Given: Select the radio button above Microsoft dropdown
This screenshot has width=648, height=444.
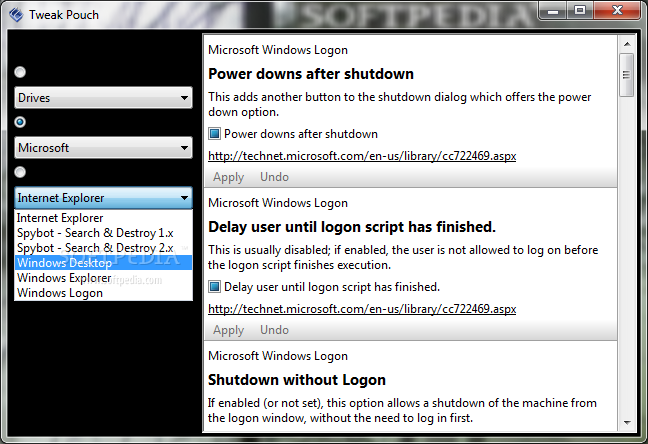Looking at the screenshot, I should 20,122.
